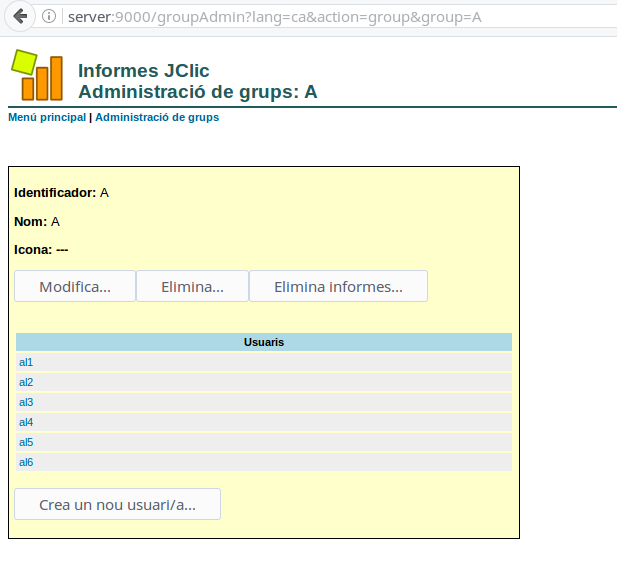Click the Elimina informes... button
Screen dimensions: 617x582
[338, 286]
